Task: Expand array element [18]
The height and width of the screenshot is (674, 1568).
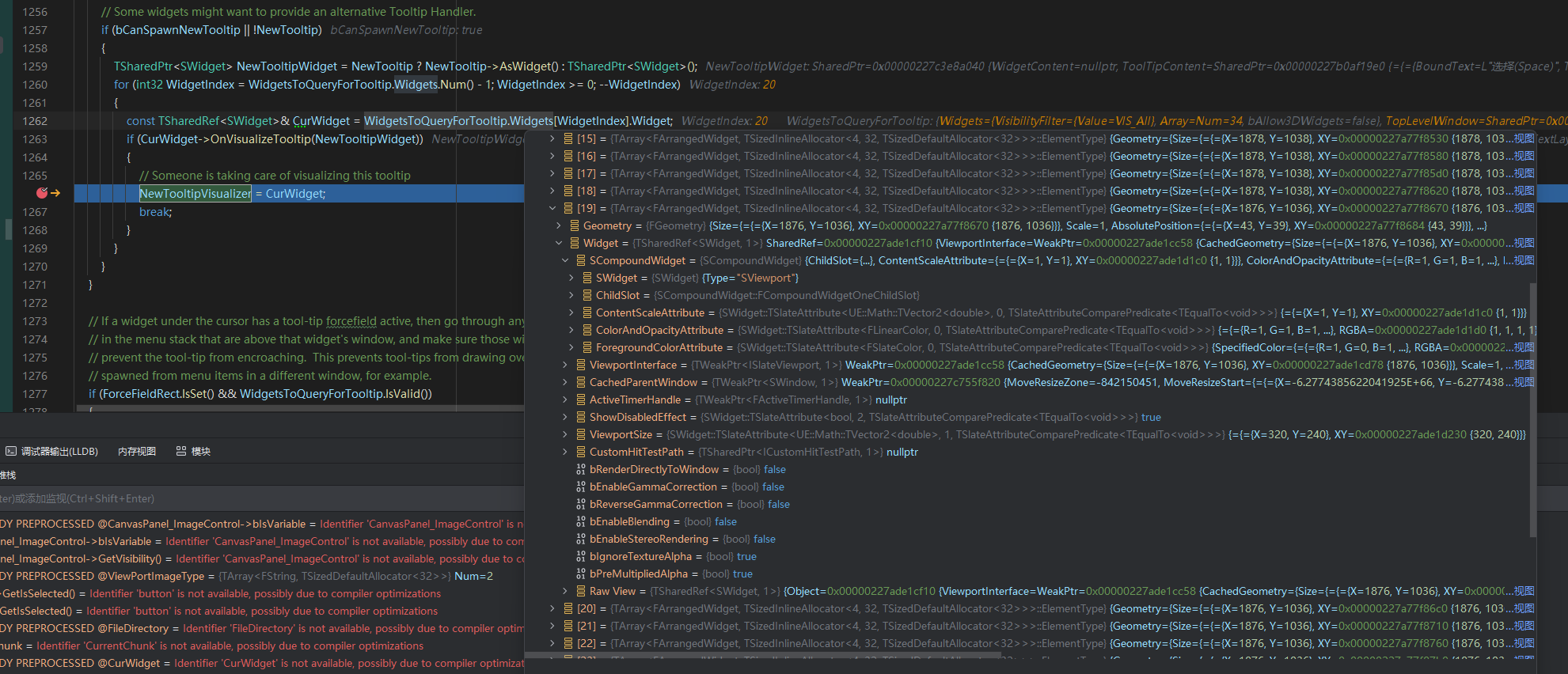Action: [x=552, y=191]
